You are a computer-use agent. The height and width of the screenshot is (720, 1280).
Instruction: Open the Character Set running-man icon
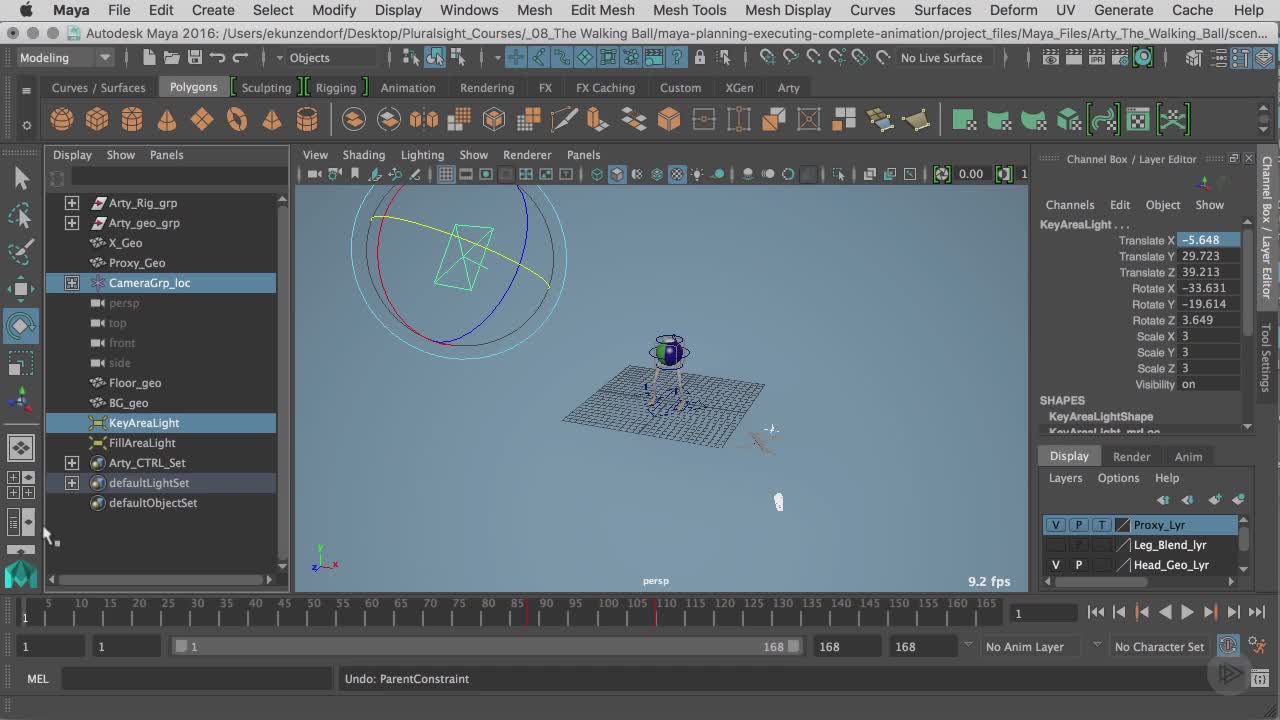point(1258,646)
